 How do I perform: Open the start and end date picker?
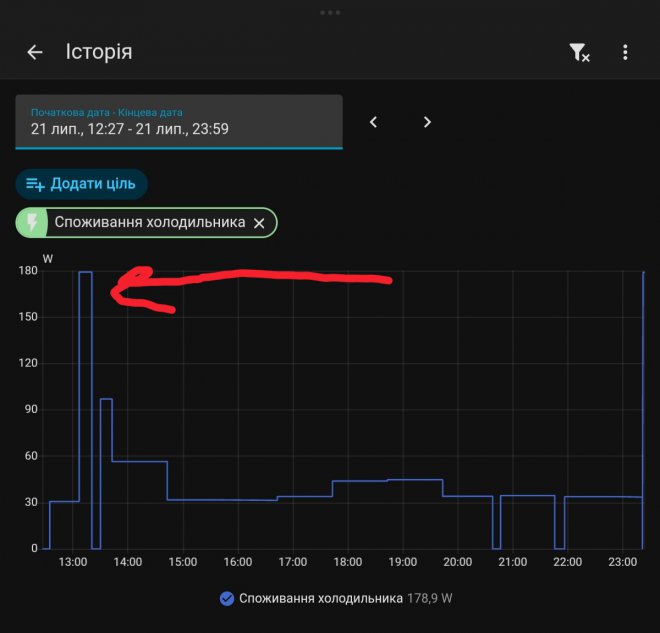click(x=179, y=122)
